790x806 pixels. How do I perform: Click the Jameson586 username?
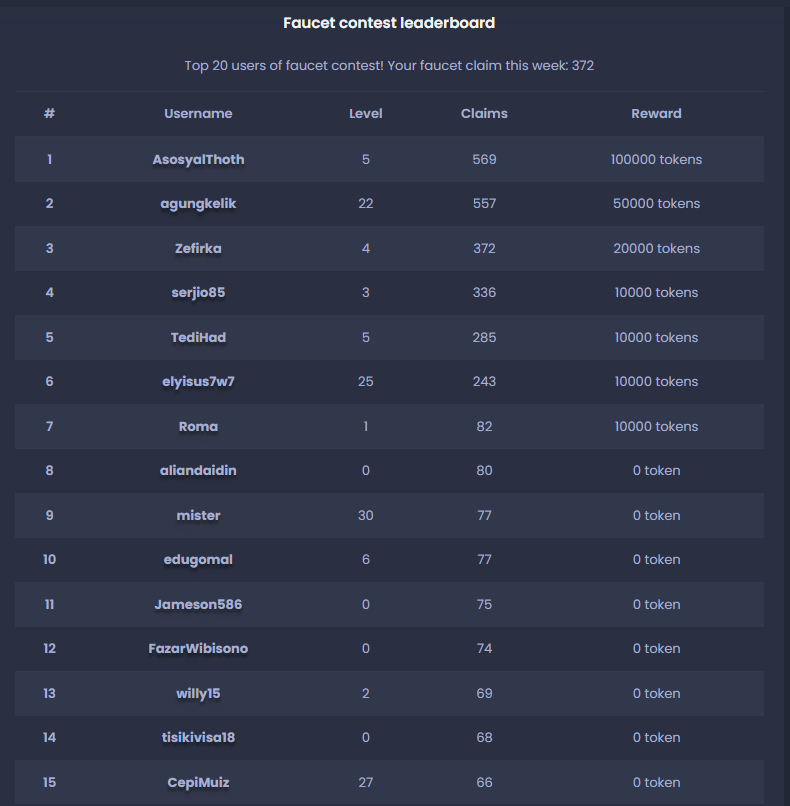coord(198,604)
